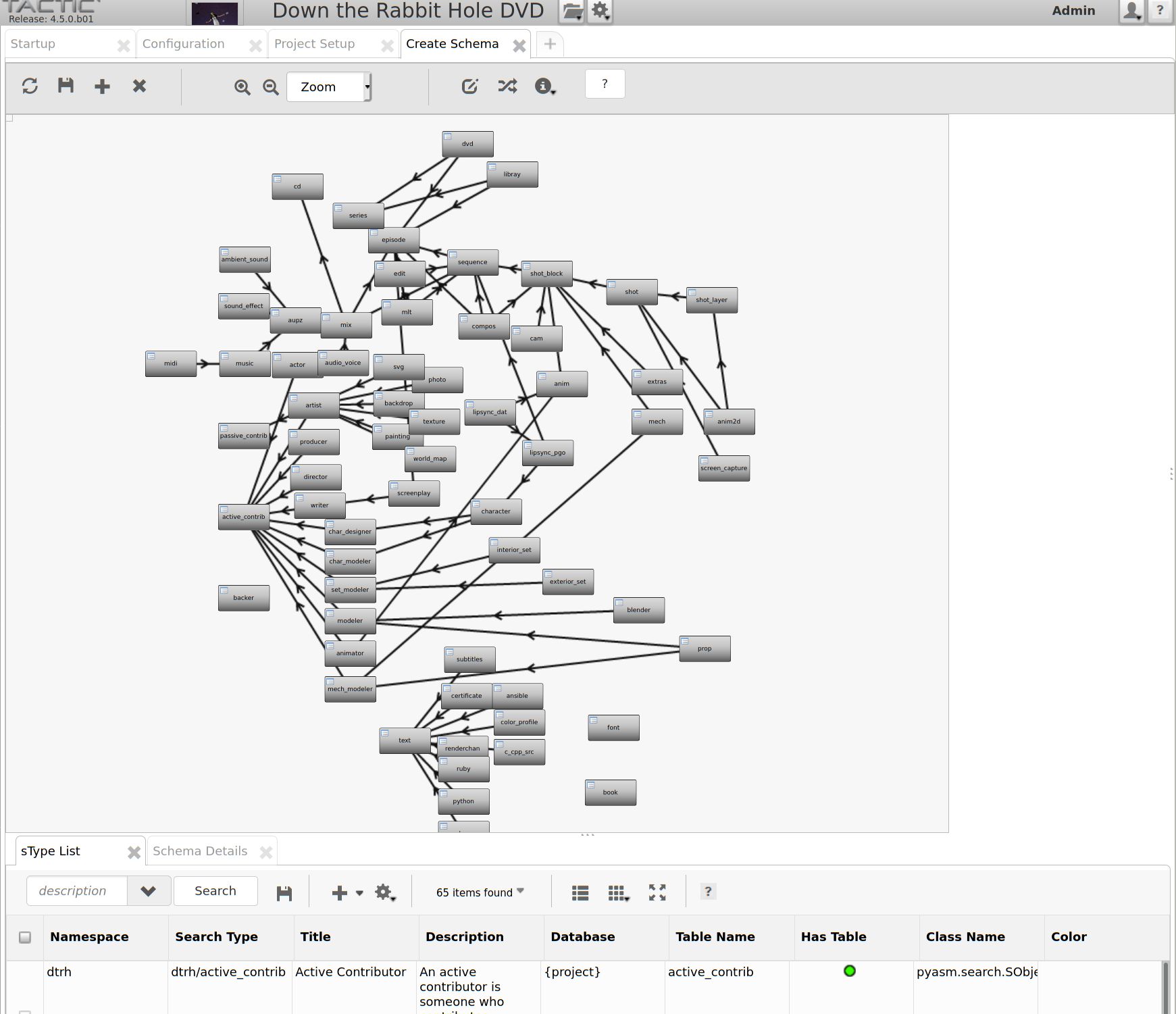Image resolution: width=1176 pixels, height=1014 pixels.
Task: Open the Schema Details tab
Action: [x=200, y=851]
